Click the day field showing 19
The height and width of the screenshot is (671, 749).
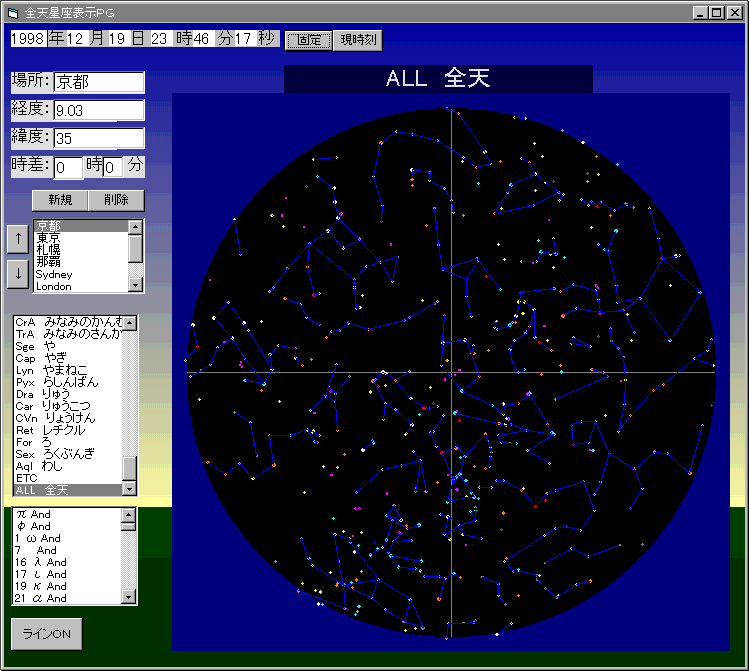(117, 38)
